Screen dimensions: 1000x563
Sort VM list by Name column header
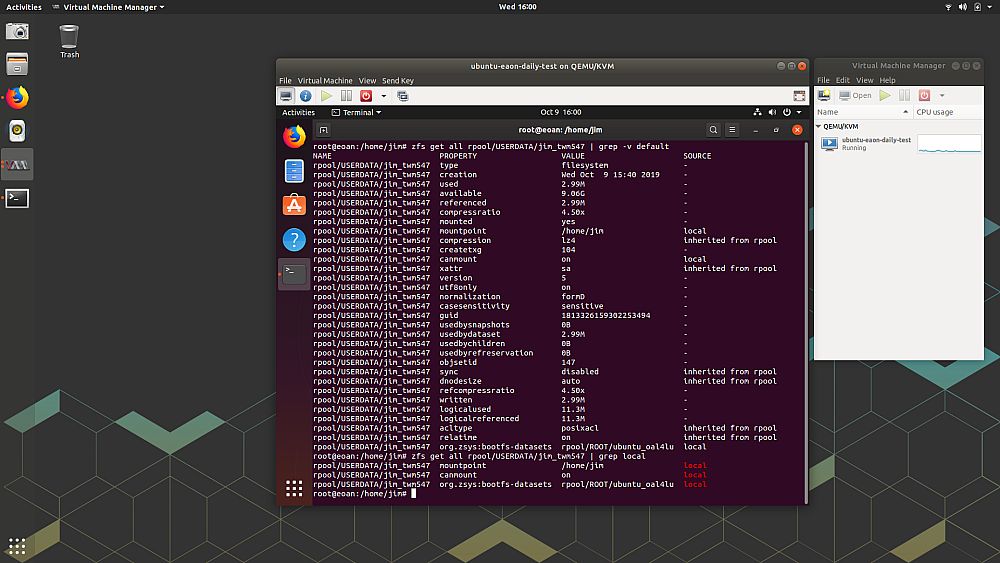click(x=860, y=112)
